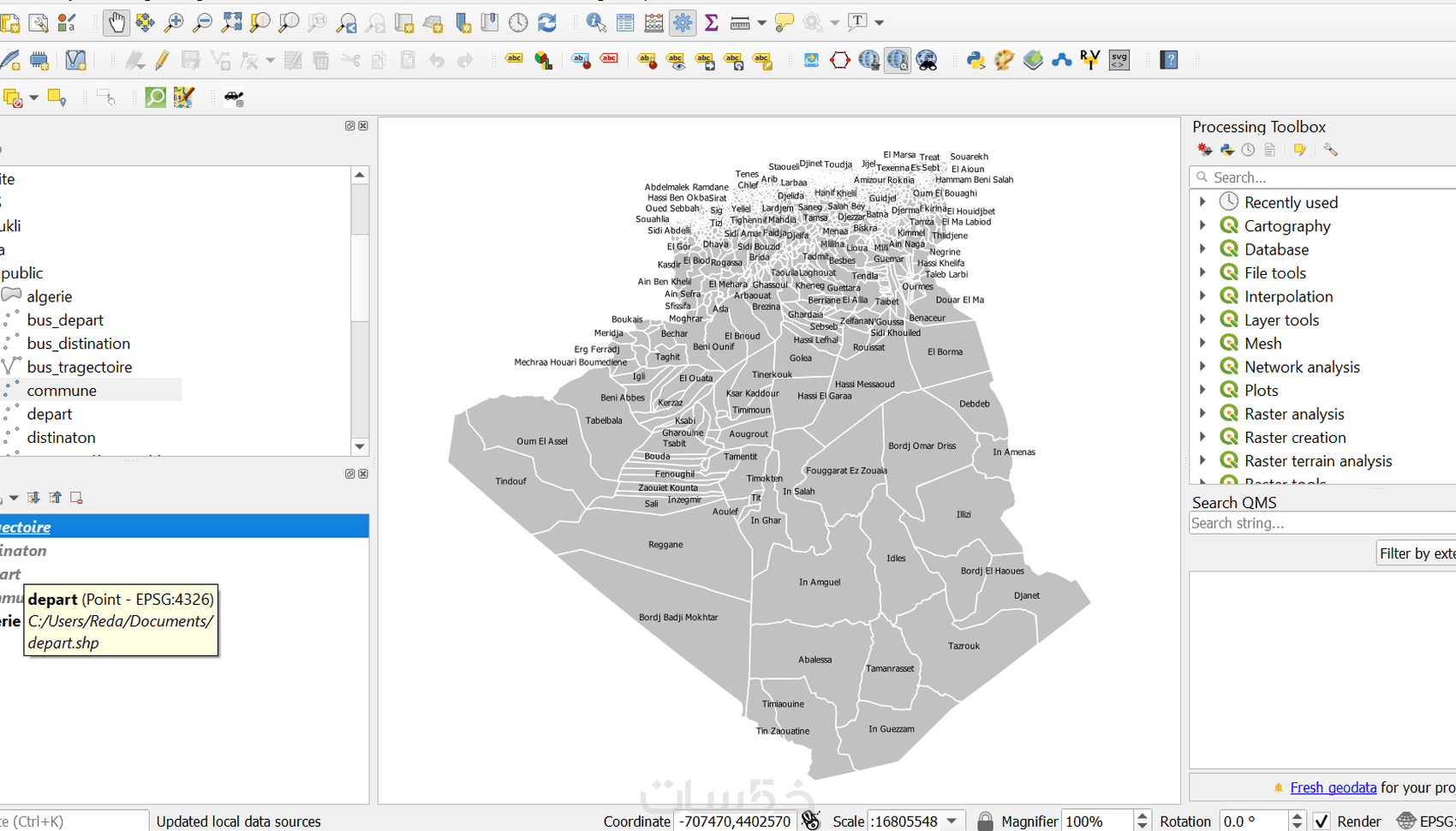The image size is (1456, 831).
Task: Click the Browser panel scroll-down arrow
Action: (x=360, y=446)
